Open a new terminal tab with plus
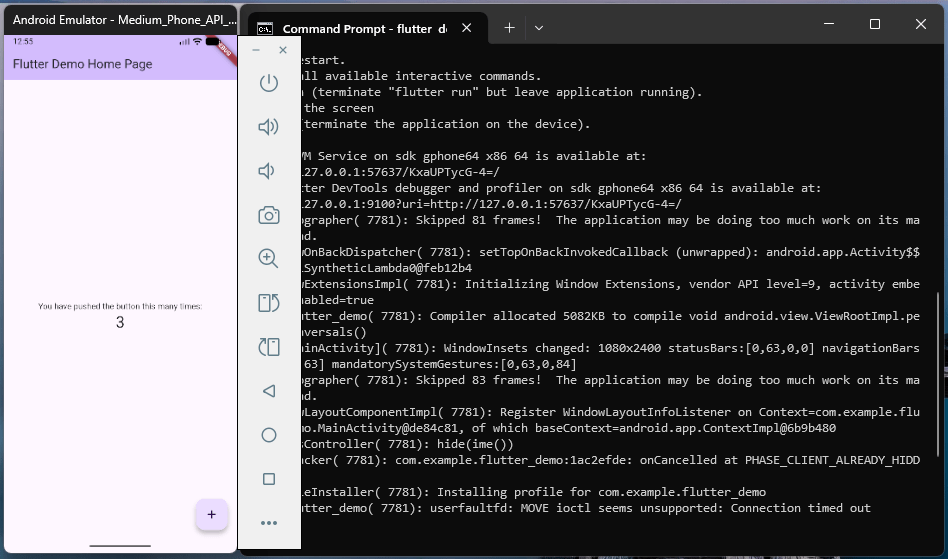 click(510, 28)
